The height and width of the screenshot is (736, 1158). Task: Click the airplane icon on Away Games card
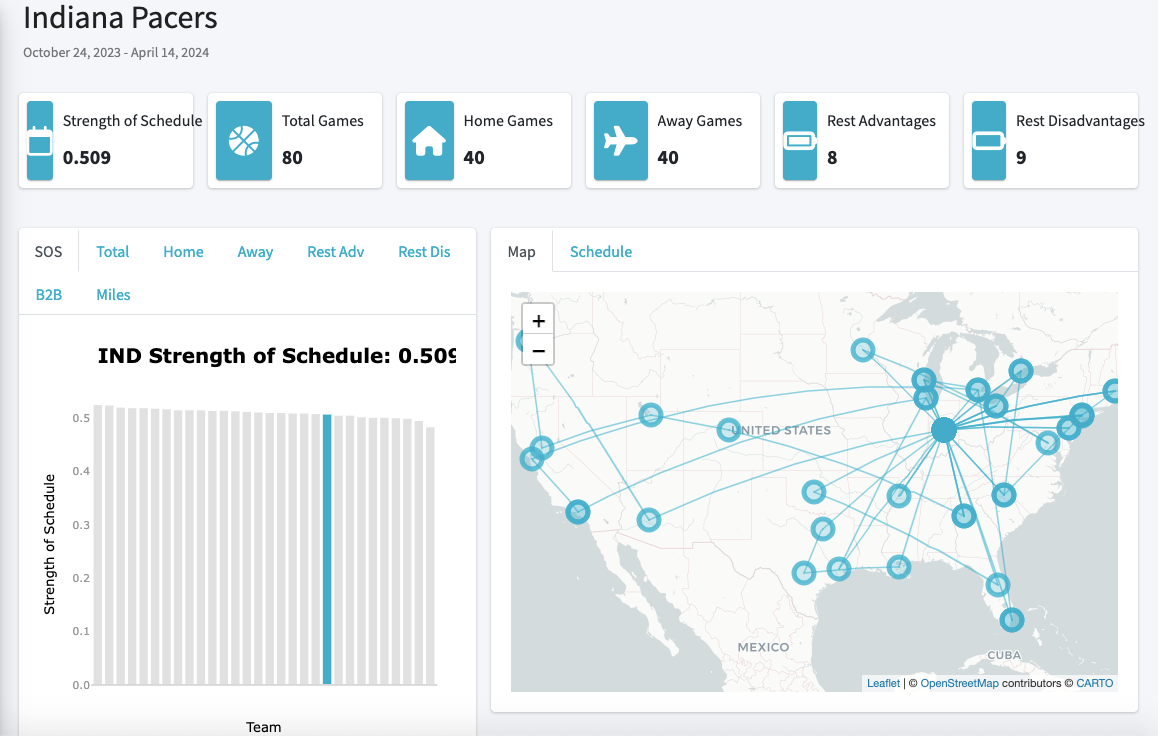tap(620, 140)
